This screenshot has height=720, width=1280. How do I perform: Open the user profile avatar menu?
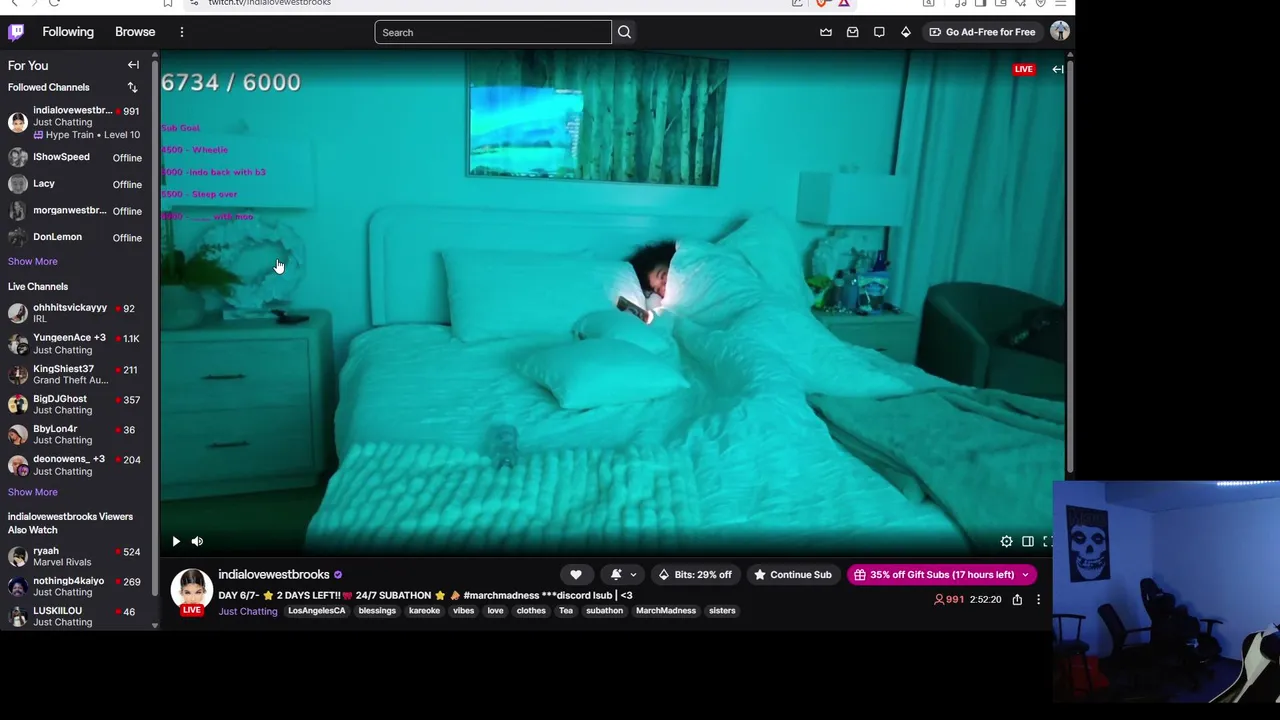pos(1060,32)
